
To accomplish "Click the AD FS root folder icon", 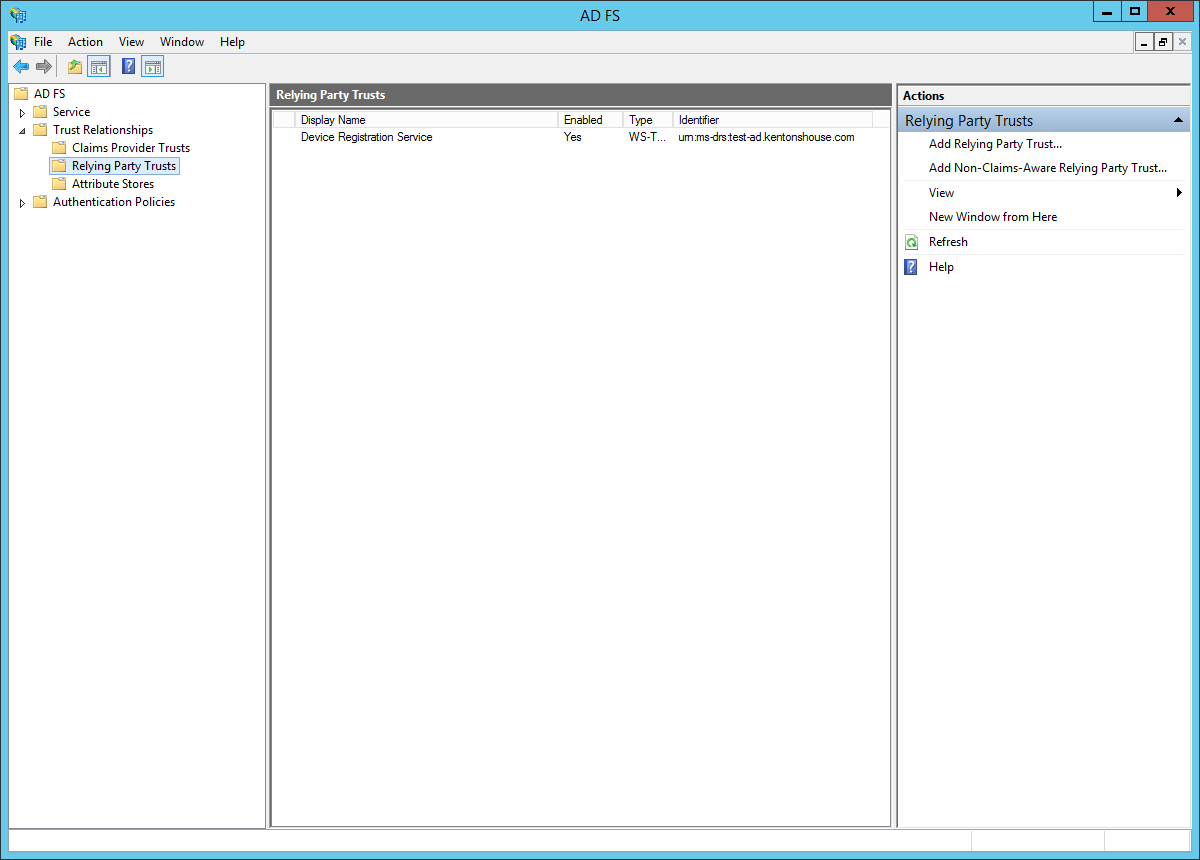I will click(21, 94).
